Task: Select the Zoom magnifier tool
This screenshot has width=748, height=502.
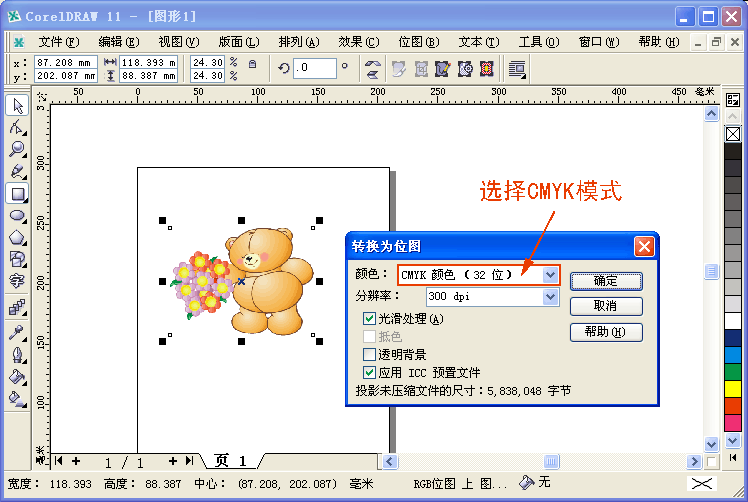Action: pyautogui.click(x=17, y=149)
